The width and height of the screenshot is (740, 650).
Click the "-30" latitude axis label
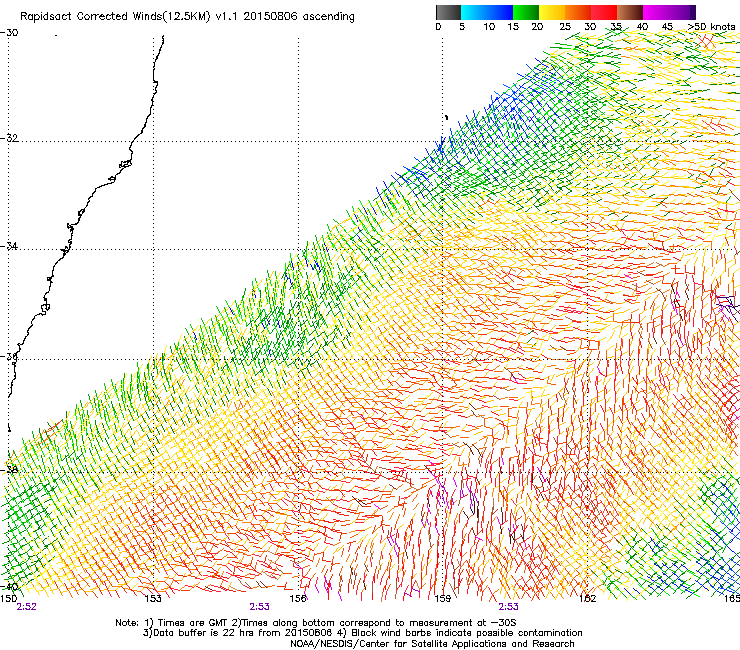tap(9, 33)
